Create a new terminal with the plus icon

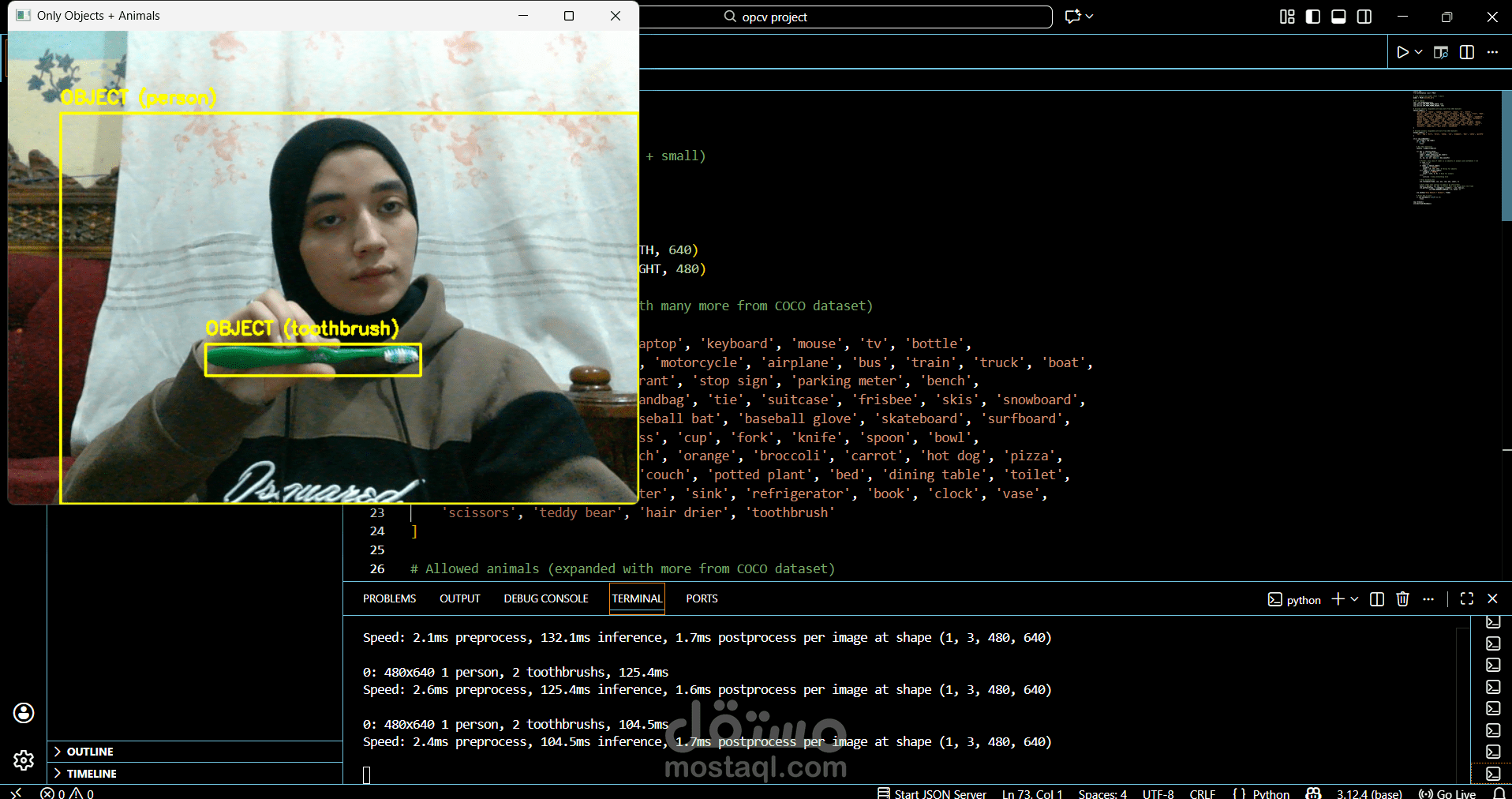(1338, 599)
